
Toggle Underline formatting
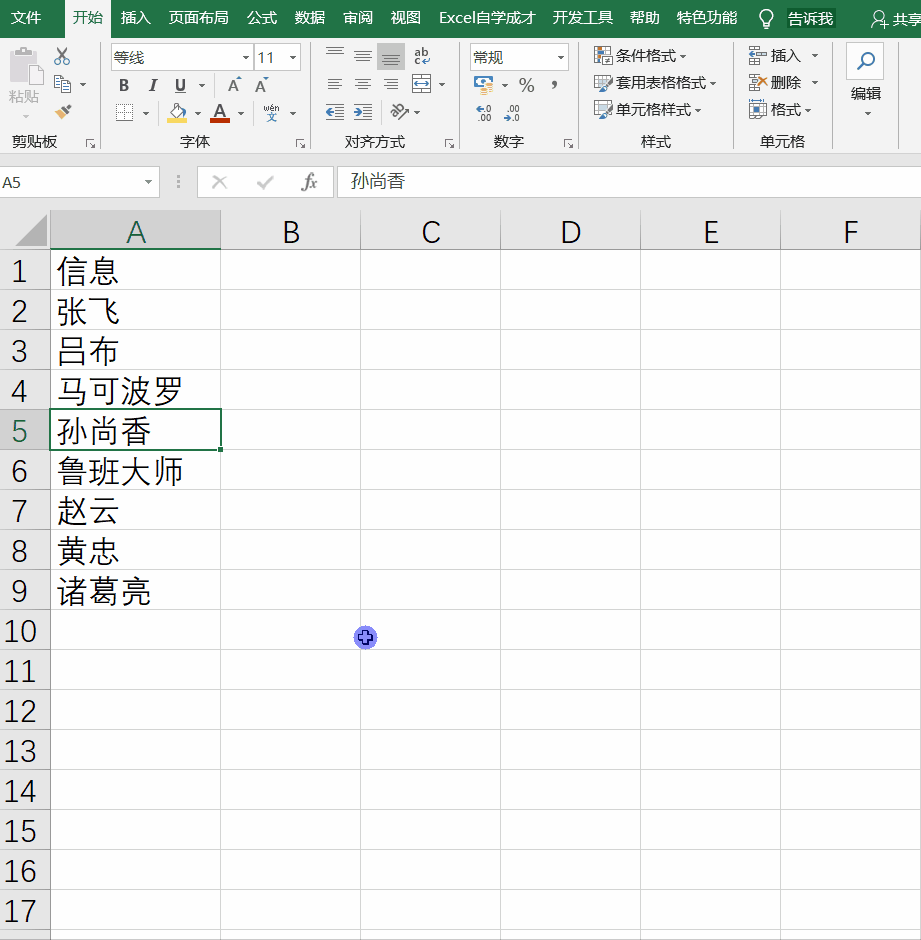[180, 85]
